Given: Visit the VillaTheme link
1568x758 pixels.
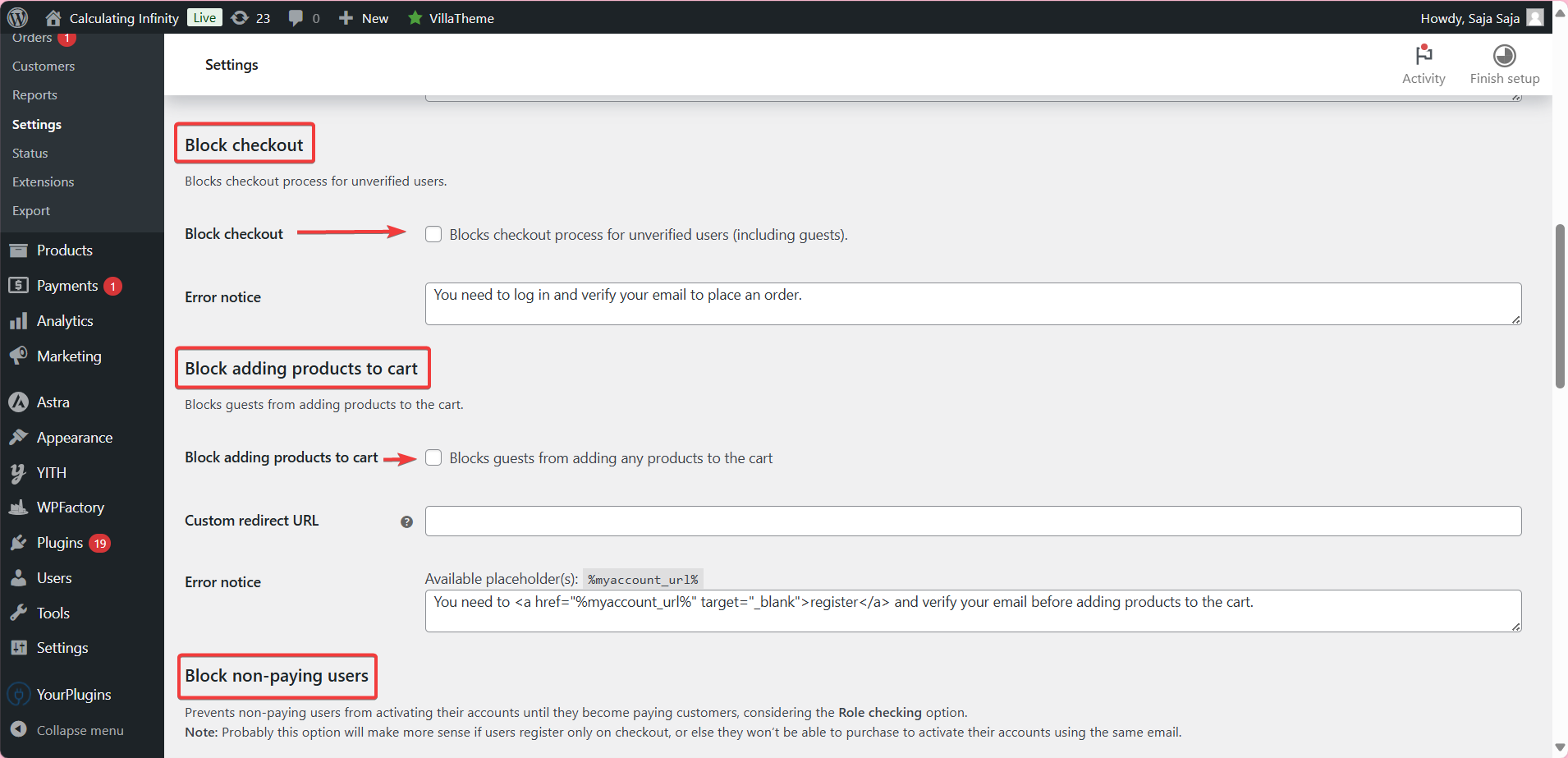Looking at the screenshot, I should pyautogui.click(x=450, y=17).
